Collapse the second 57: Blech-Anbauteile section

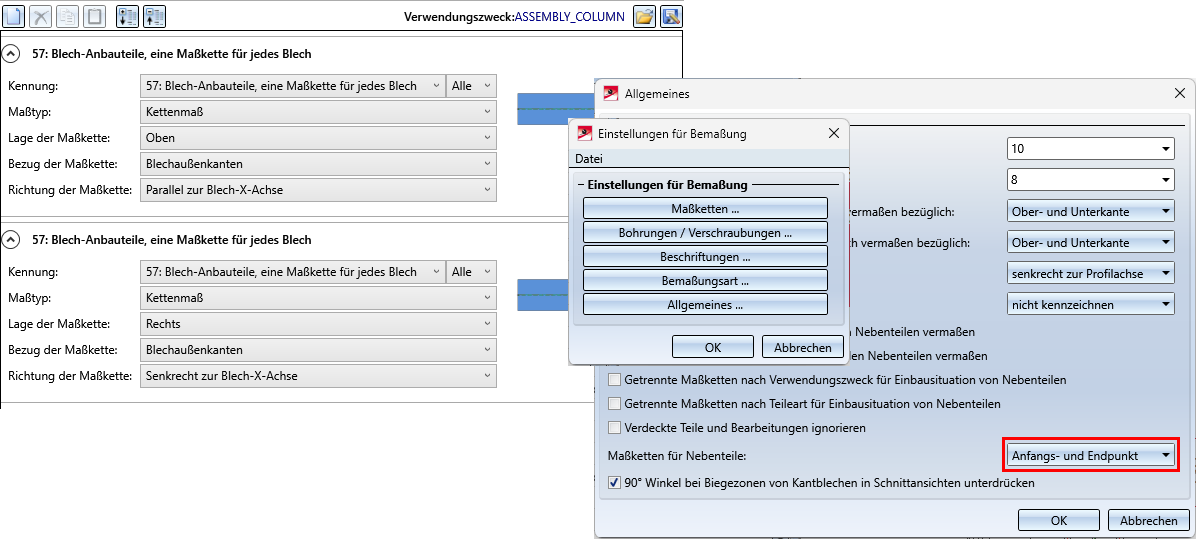[x=11, y=240]
